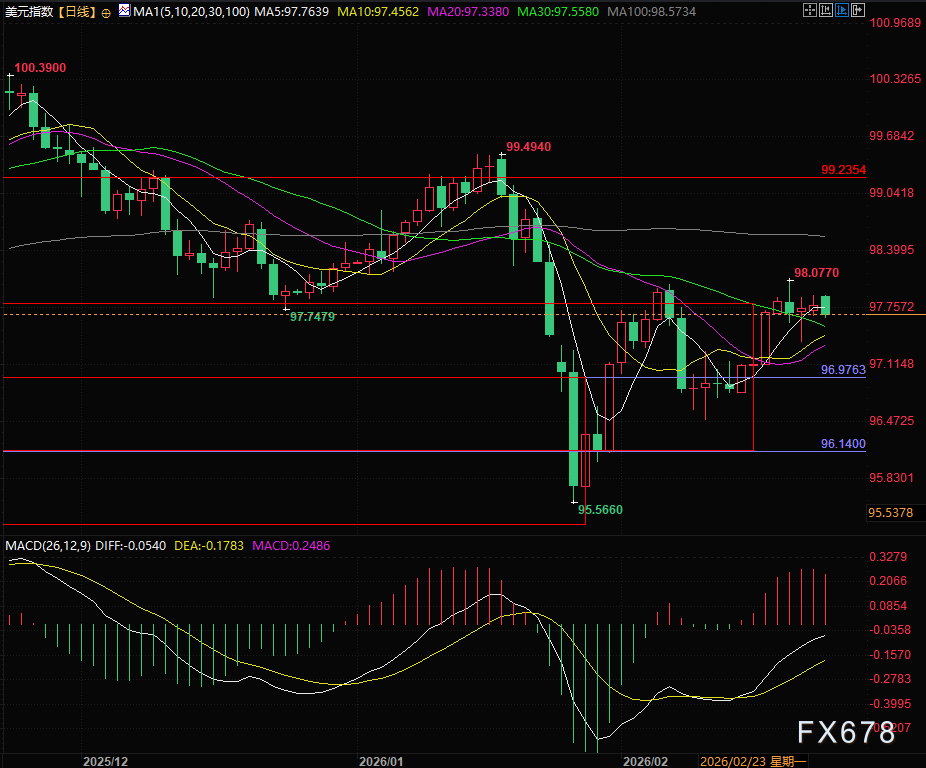Select the 97.7479 low price label
The height and width of the screenshot is (768, 926).
(x=312, y=317)
